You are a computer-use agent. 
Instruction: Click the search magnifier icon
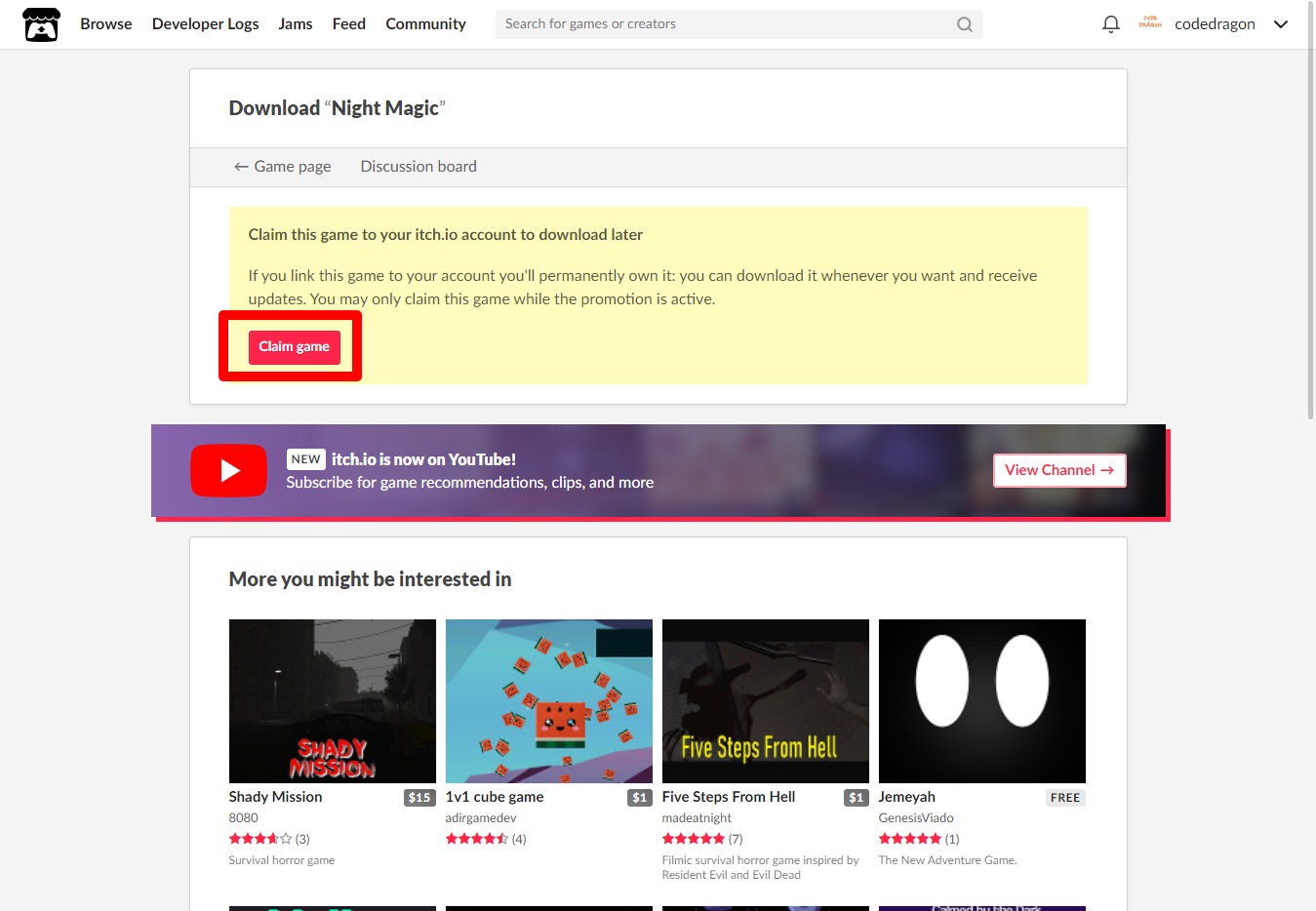[964, 24]
